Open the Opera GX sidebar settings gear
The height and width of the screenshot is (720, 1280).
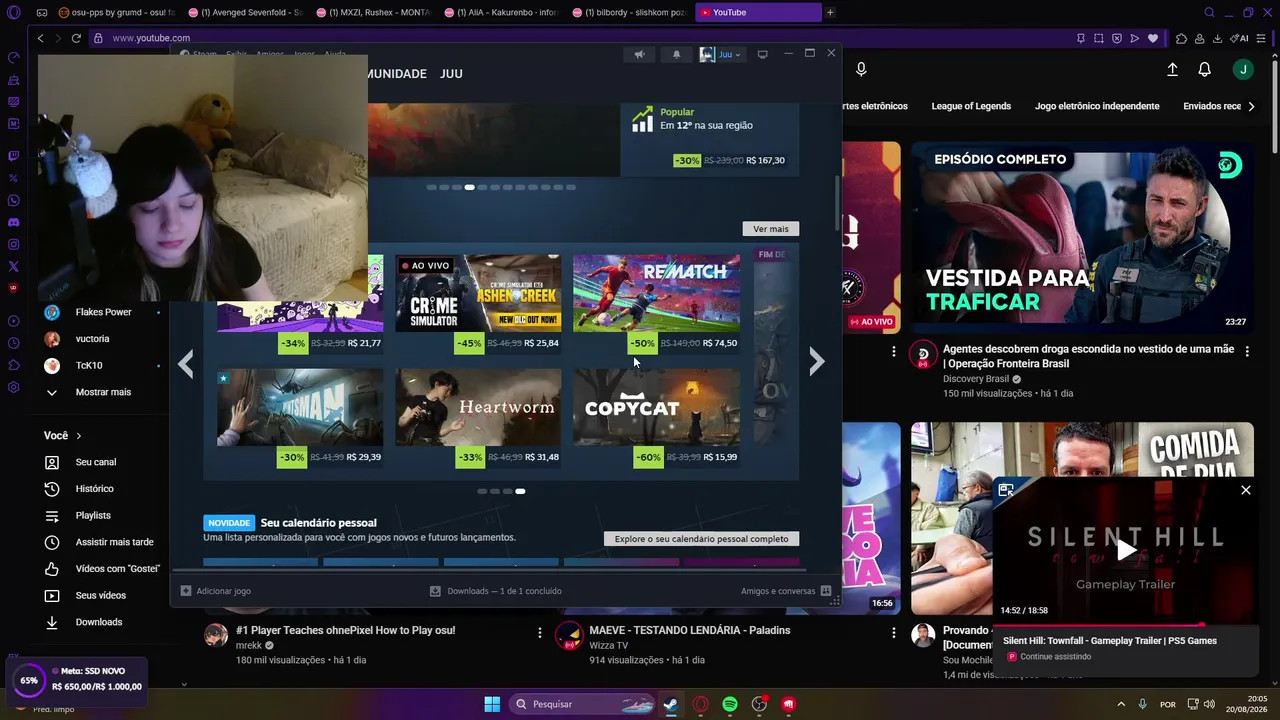(14, 387)
